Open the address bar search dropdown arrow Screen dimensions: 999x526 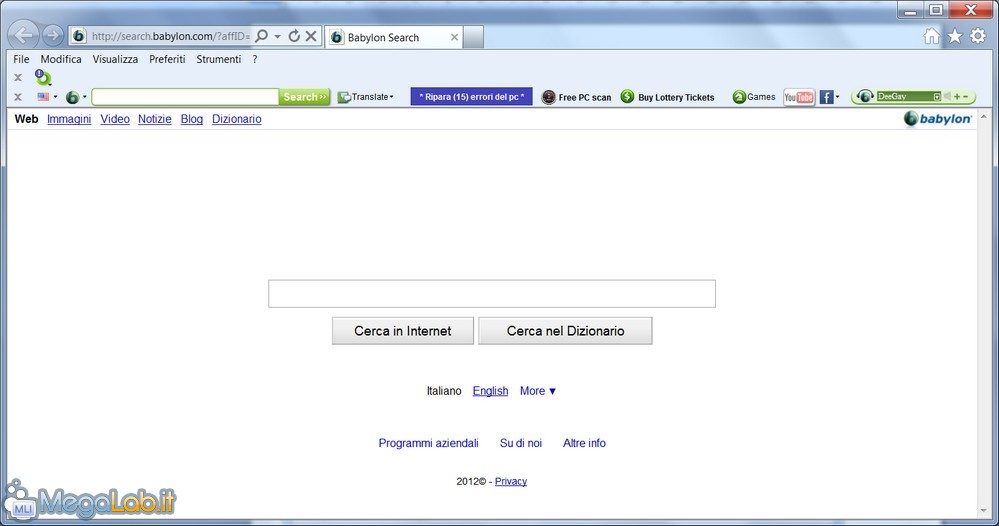pos(278,36)
